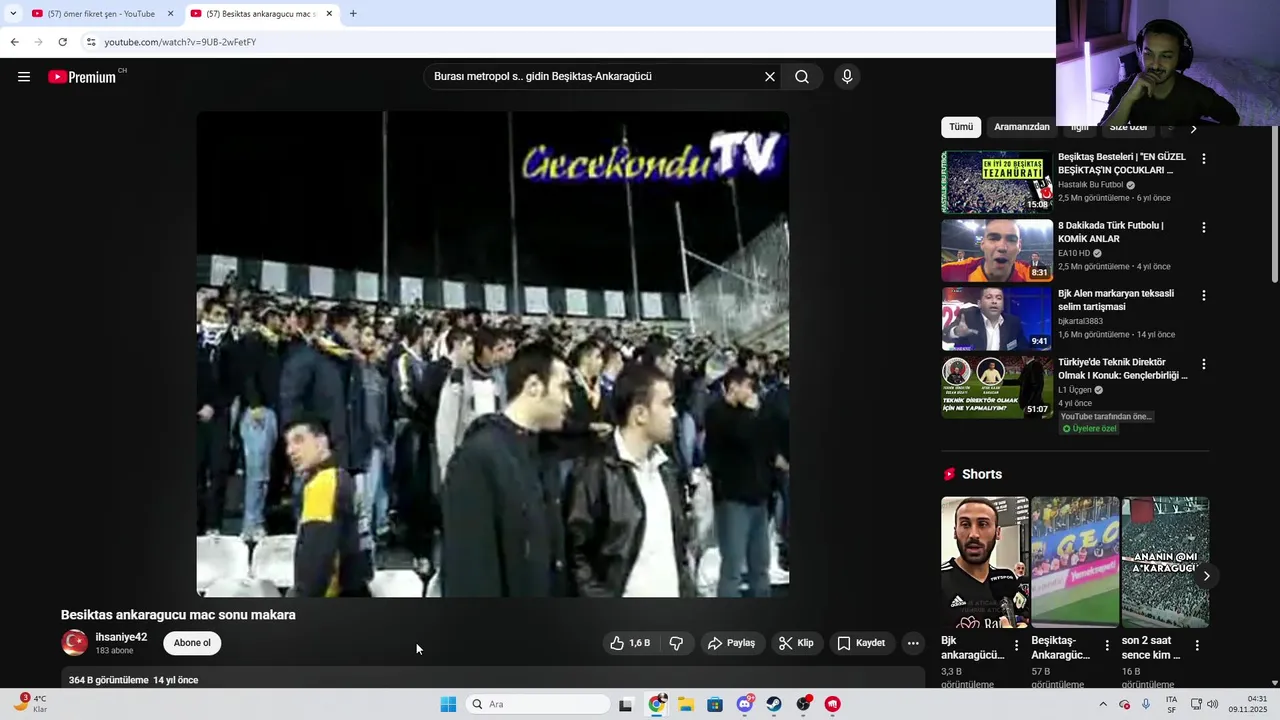The height and width of the screenshot is (720, 1280).
Task: Close the ömer fikret şen tab
Action: coord(170,14)
